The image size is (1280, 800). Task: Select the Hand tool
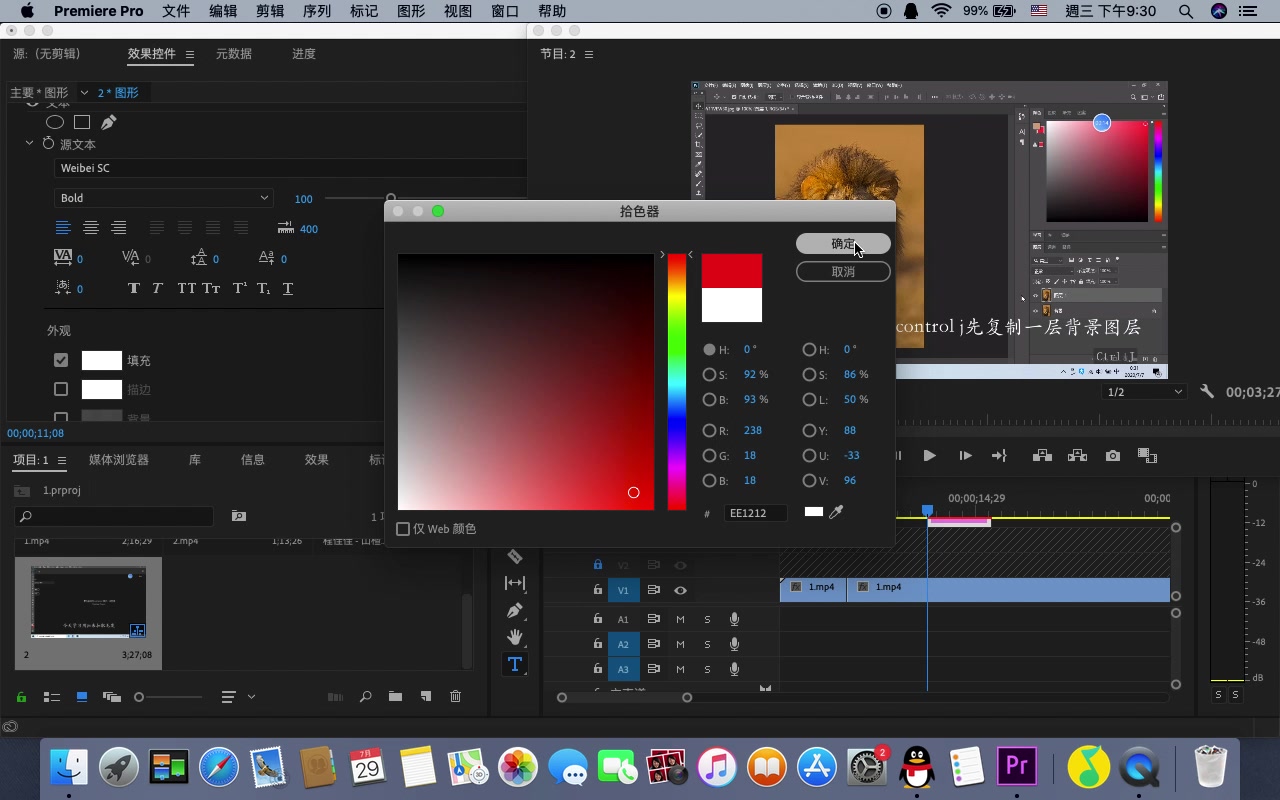[x=515, y=637]
